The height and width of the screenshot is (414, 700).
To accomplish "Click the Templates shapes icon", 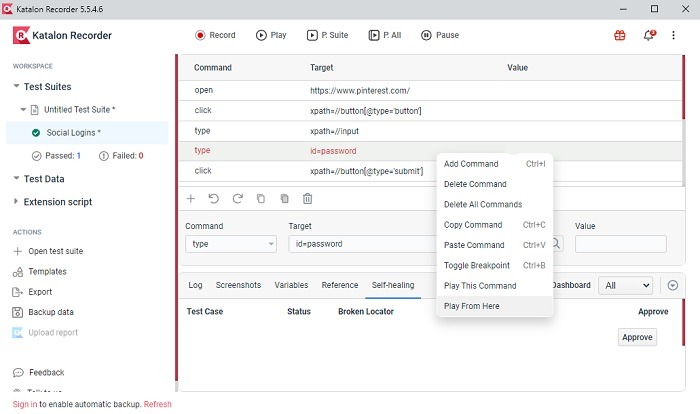I will 17,272.
